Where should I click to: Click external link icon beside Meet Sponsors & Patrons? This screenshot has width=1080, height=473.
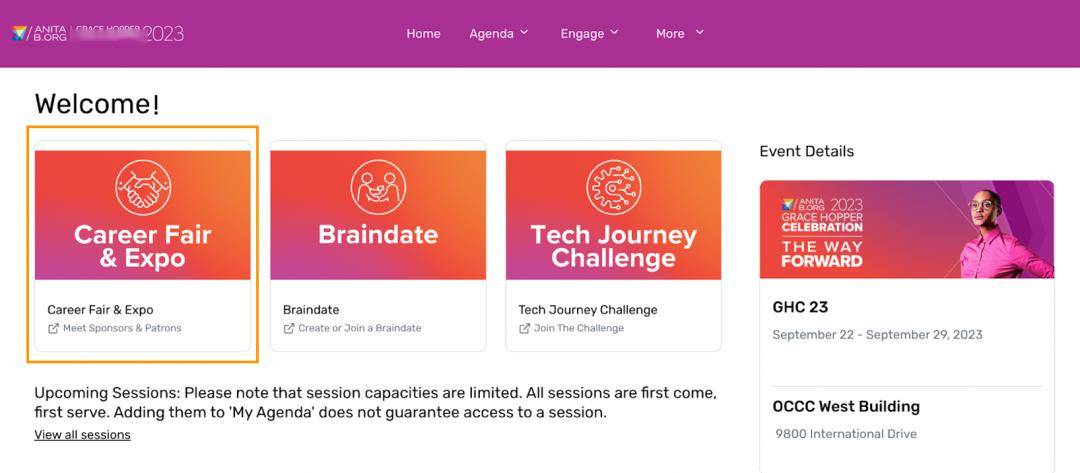pos(53,328)
